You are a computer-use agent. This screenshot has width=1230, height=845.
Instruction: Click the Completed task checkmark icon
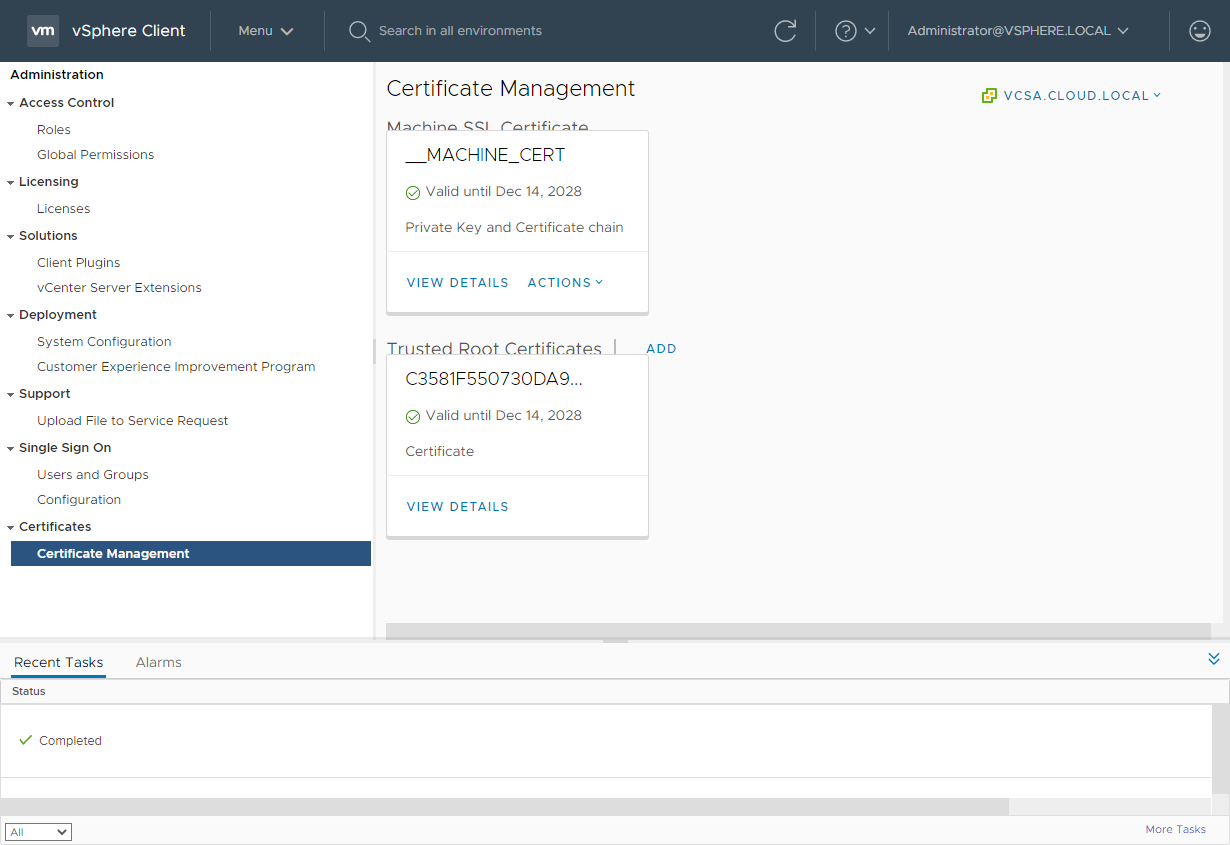coord(26,740)
